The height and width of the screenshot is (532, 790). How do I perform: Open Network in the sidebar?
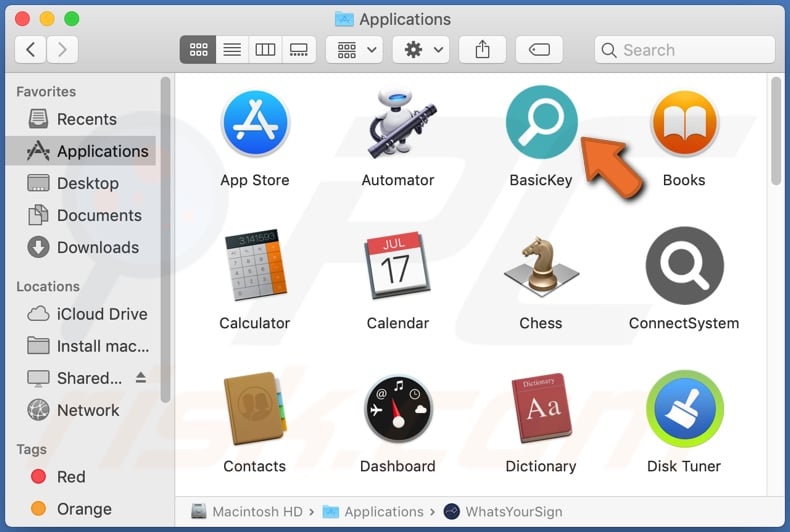[x=81, y=411]
